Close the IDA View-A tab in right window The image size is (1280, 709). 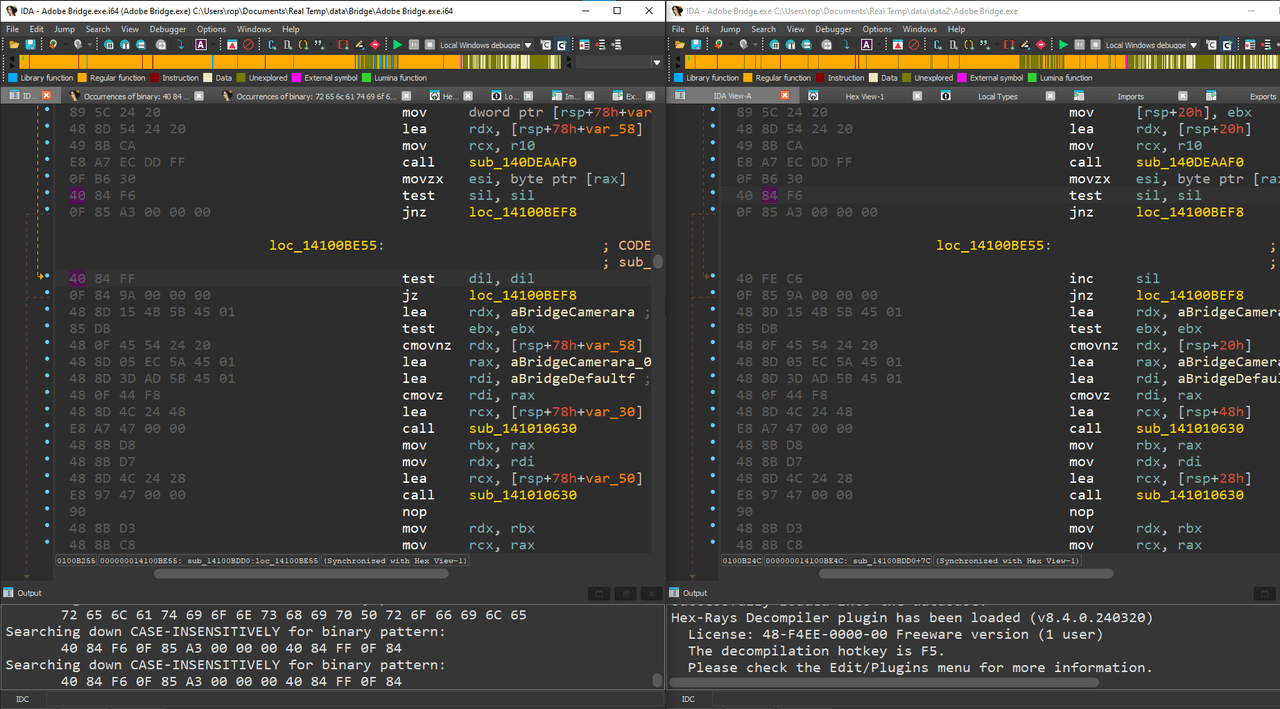pos(784,96)
